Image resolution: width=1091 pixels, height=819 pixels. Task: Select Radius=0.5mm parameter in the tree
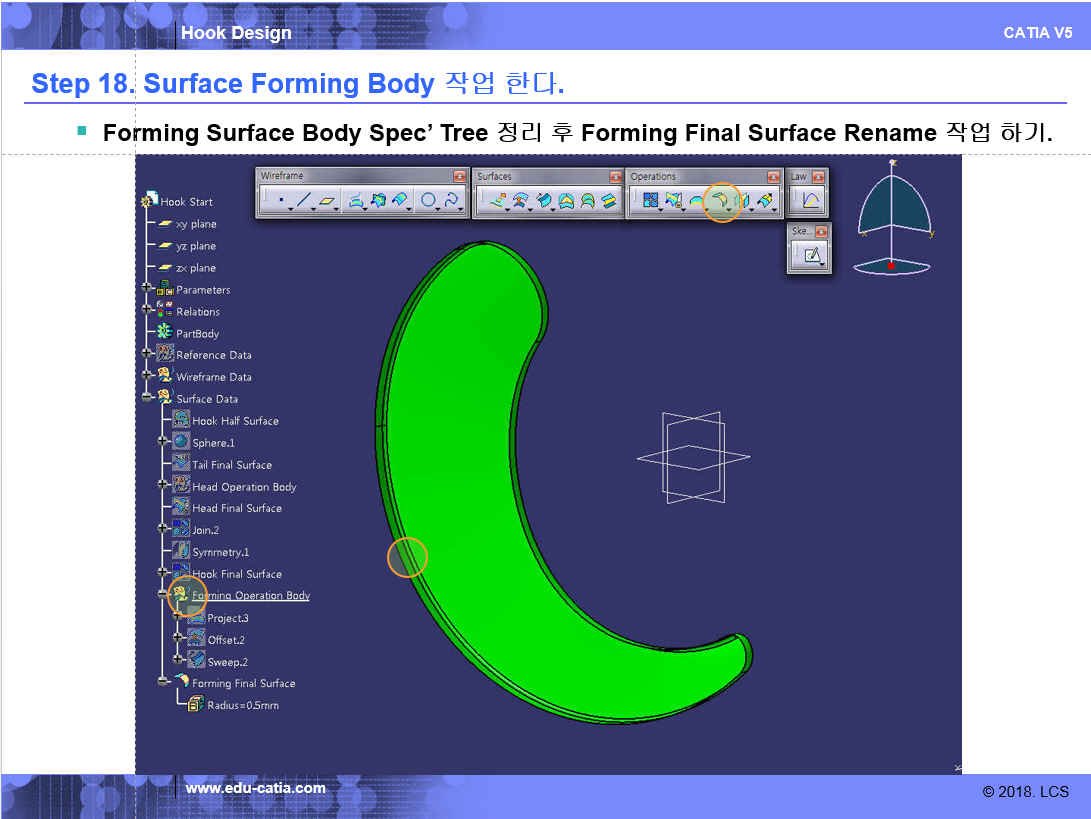[242, 705]
